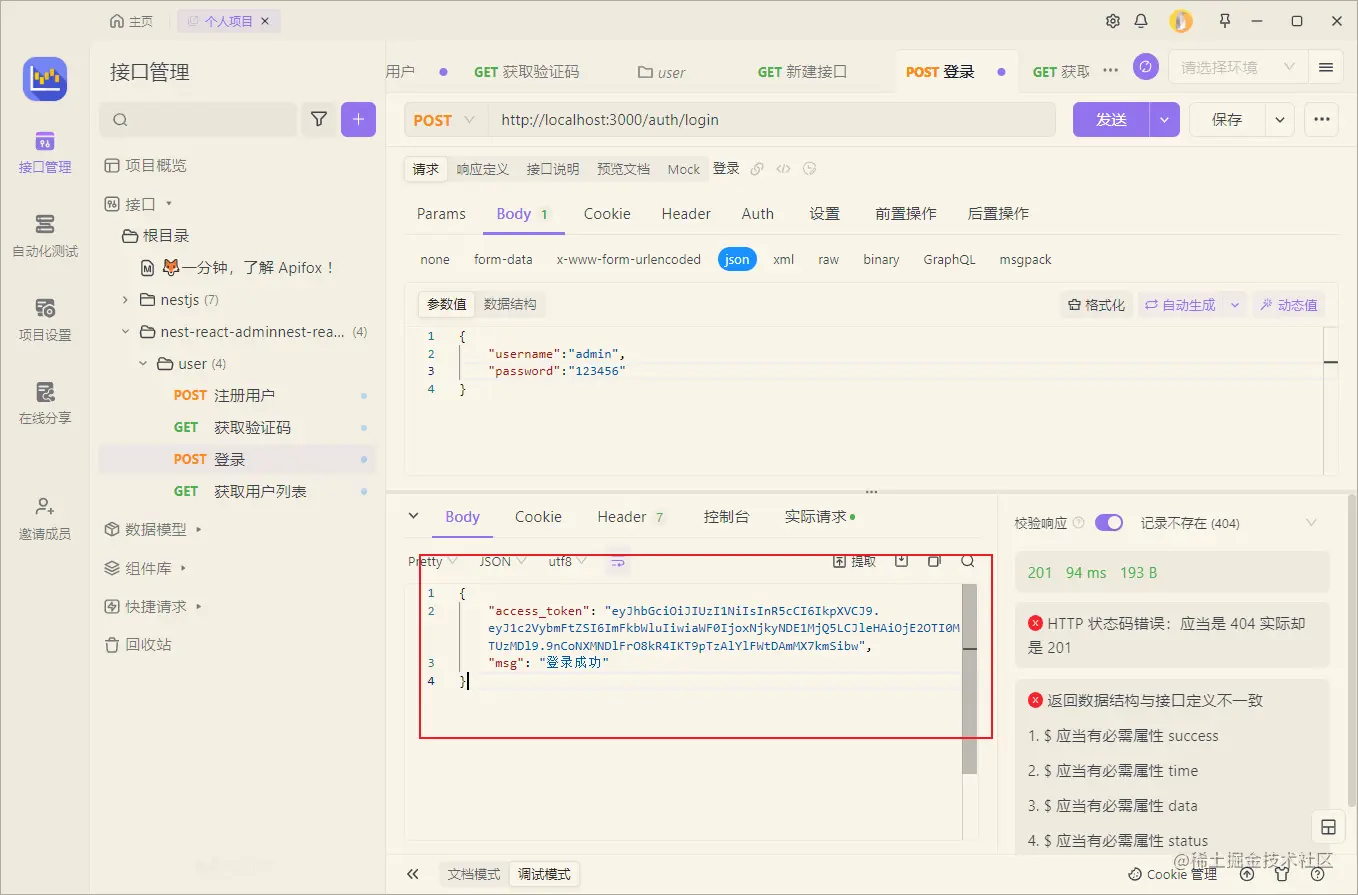Toggle the 校验响应 validation switch

(1109, 522)
